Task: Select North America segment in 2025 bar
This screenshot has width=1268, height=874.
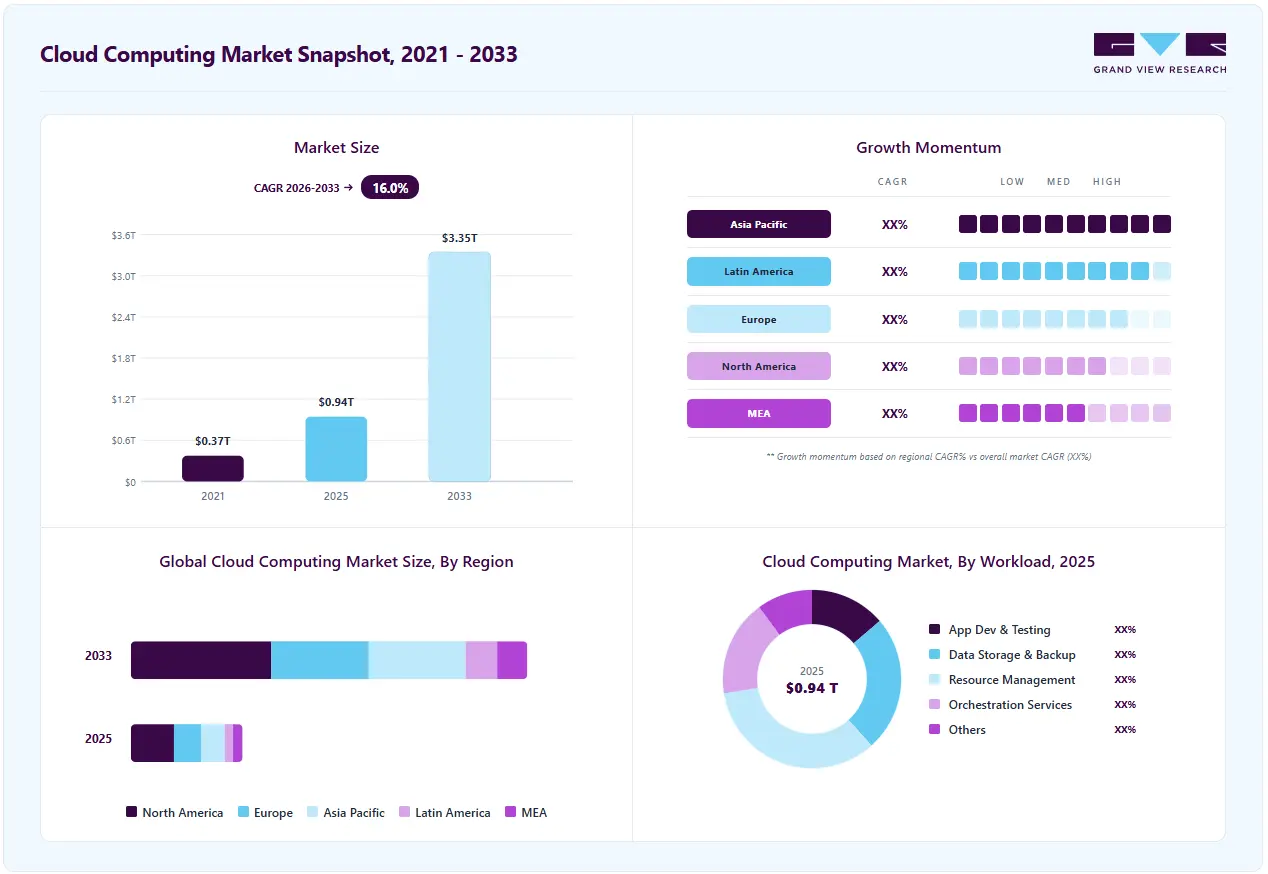Action: click(152, 743)
